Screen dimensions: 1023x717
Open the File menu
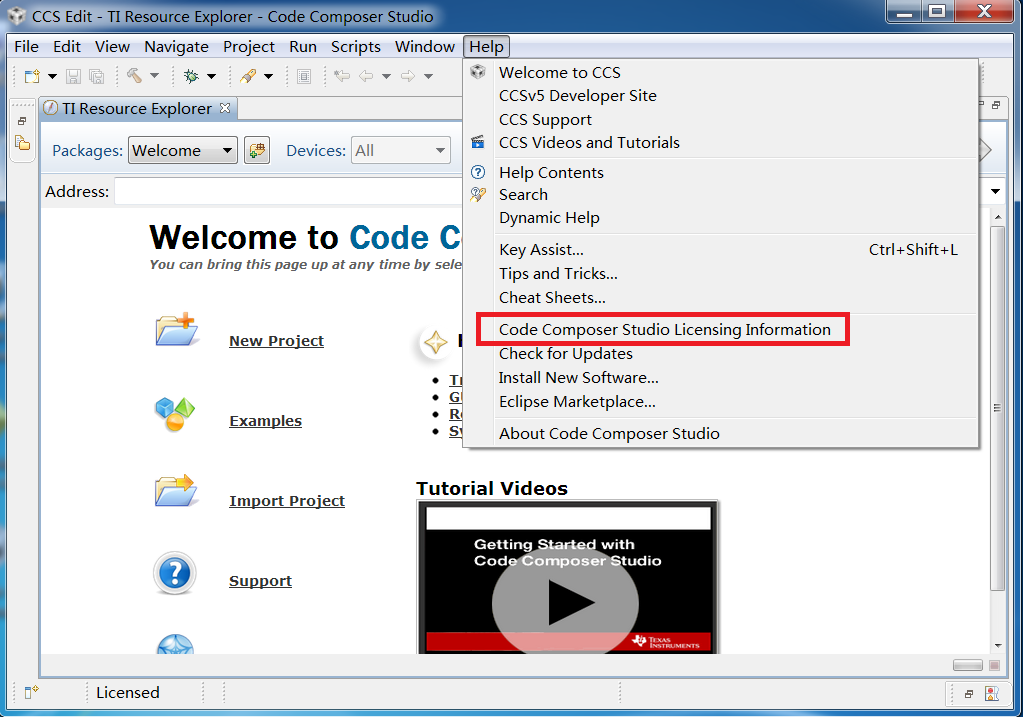click(26, 47)
